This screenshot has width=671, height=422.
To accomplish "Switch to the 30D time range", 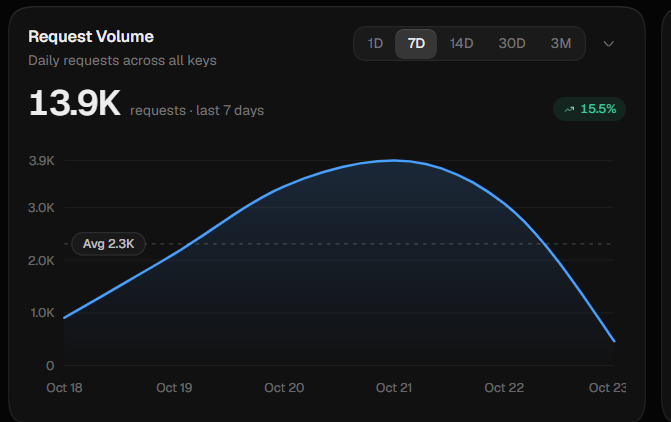I will [x=512, y=44].
